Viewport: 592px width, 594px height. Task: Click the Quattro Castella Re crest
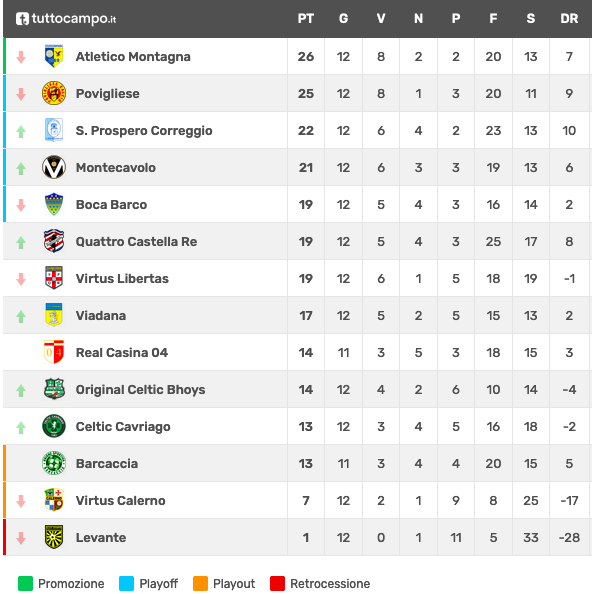click(54, 241)
